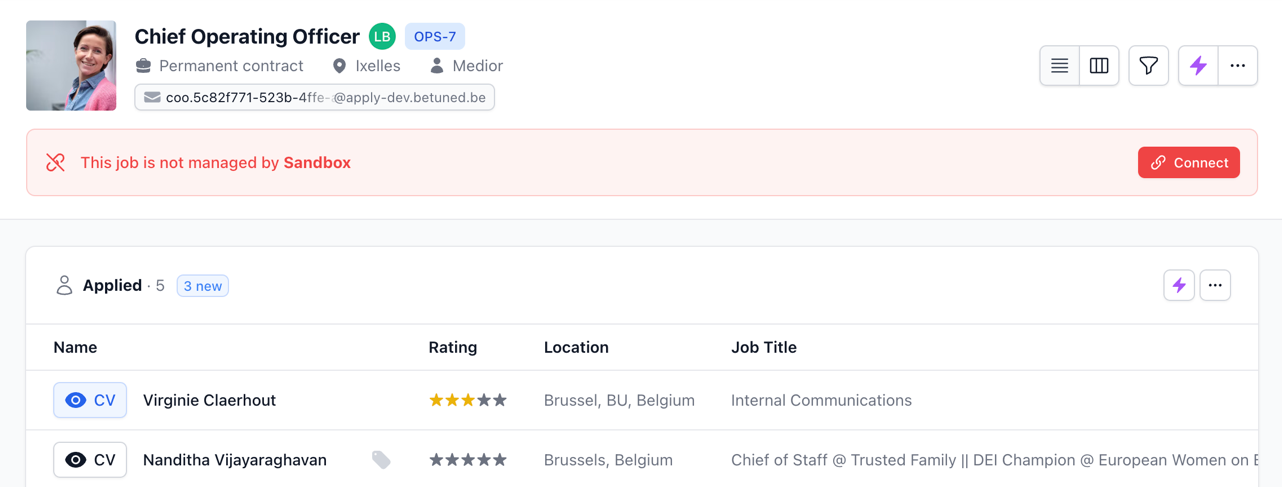
Task: Click the job email address field
Action: 315,98
